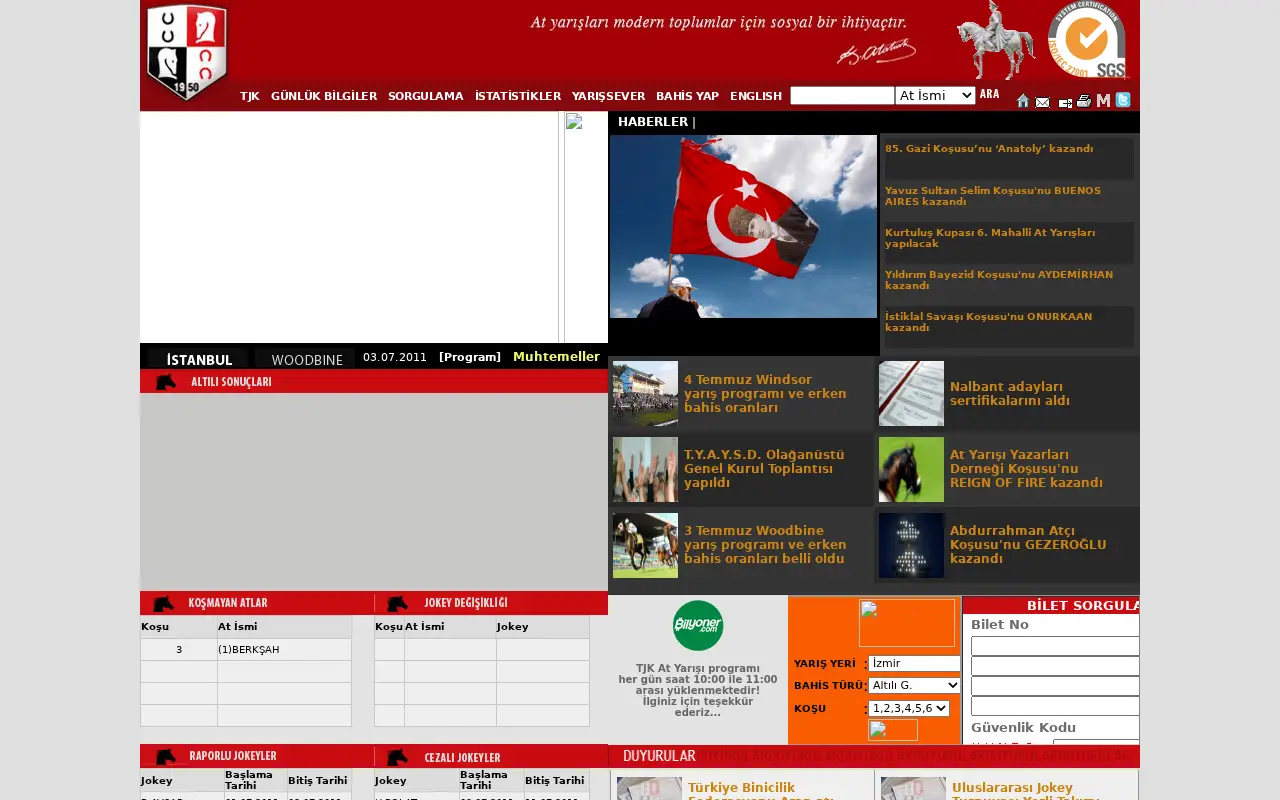Open T.Y.A.Y.S.D. Olağanüstü Genel Kurul article

point(764,469)
